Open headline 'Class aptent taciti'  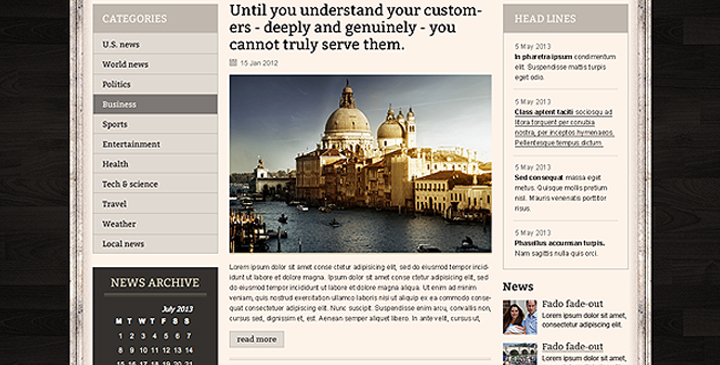[544, 112]
